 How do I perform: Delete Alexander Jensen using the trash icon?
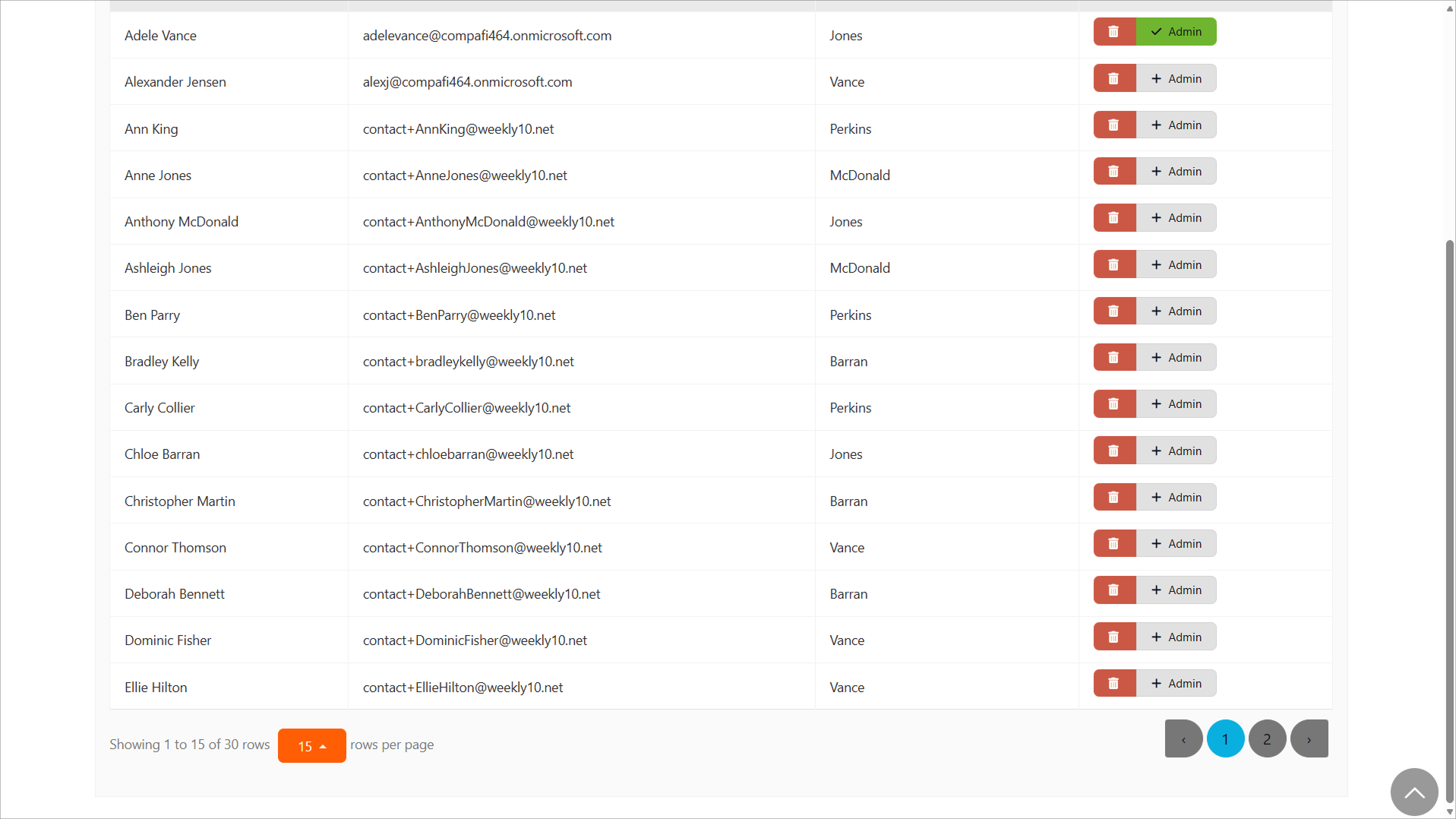(x=1114, y=78)
